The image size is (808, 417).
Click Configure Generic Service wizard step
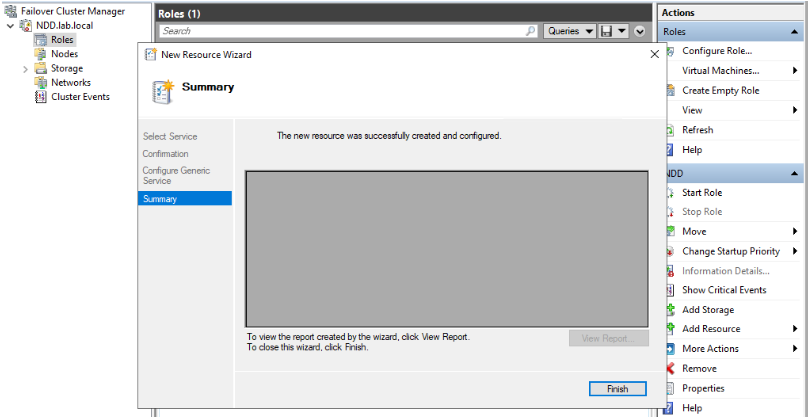176,176
